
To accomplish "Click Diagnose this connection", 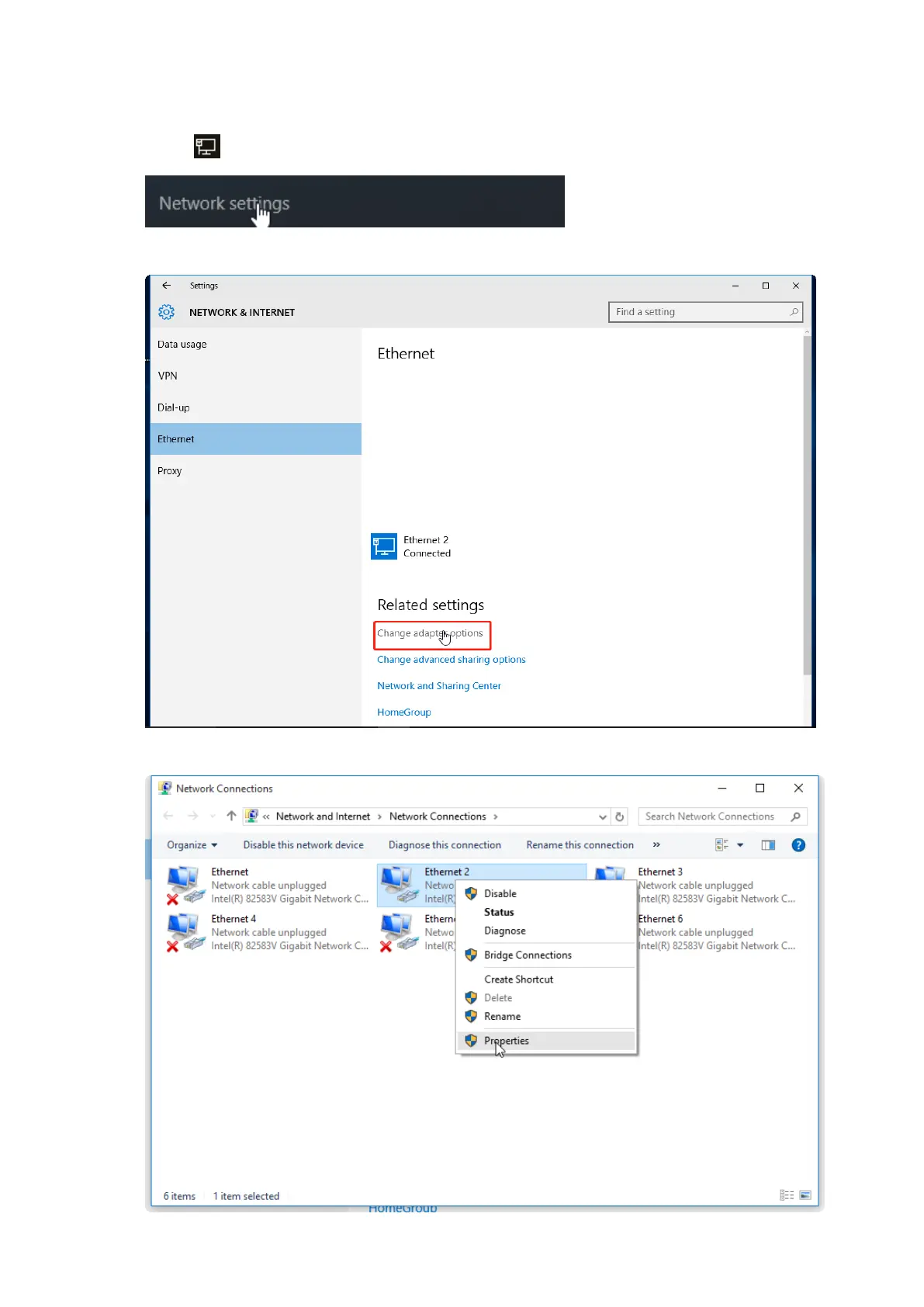I will click(445, 845).
